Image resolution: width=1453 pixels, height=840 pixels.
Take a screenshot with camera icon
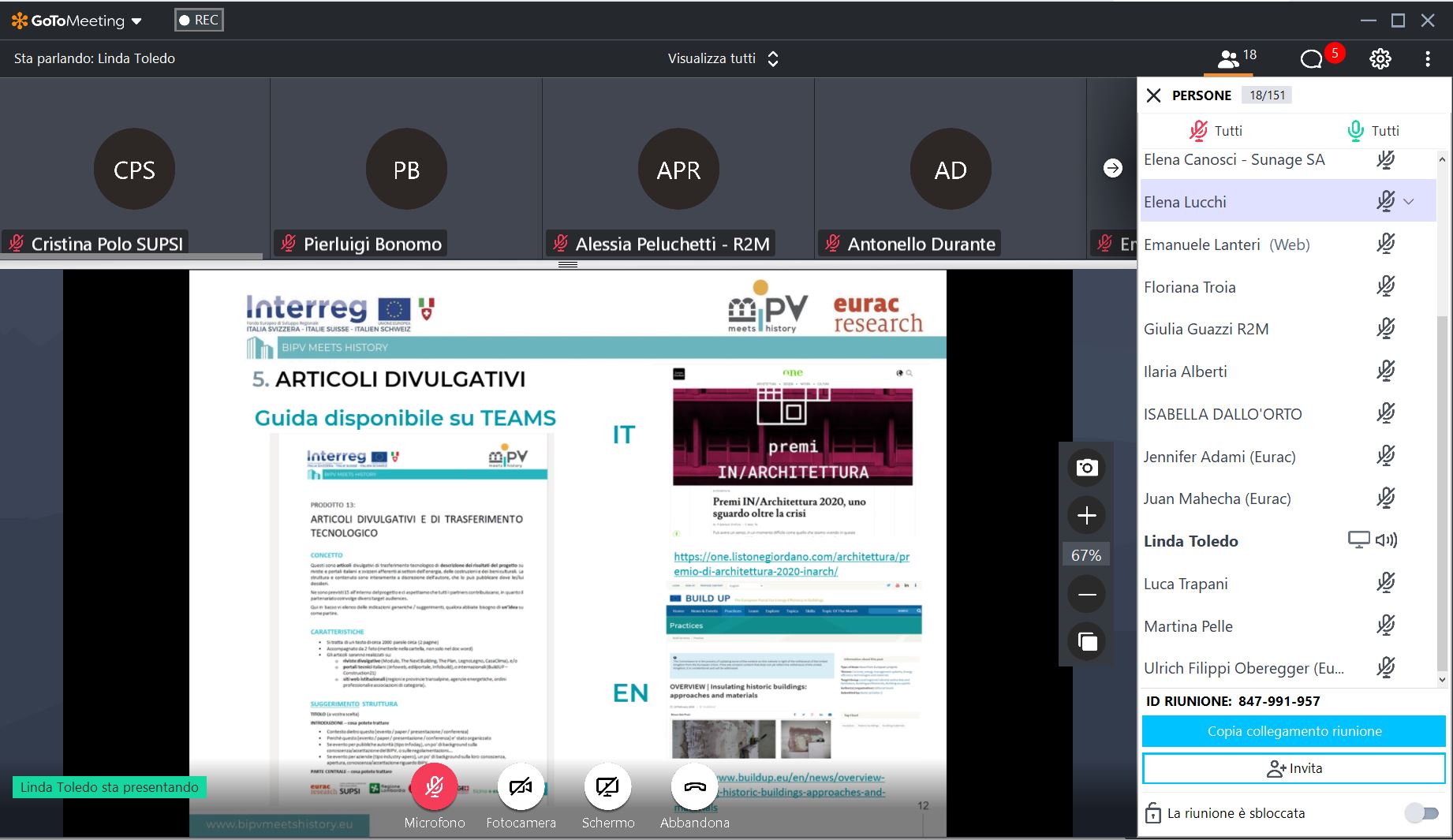1086,468
